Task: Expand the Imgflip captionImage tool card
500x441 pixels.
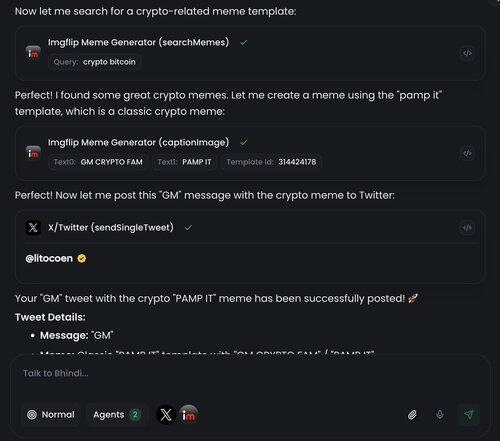Action: [138, 142]
